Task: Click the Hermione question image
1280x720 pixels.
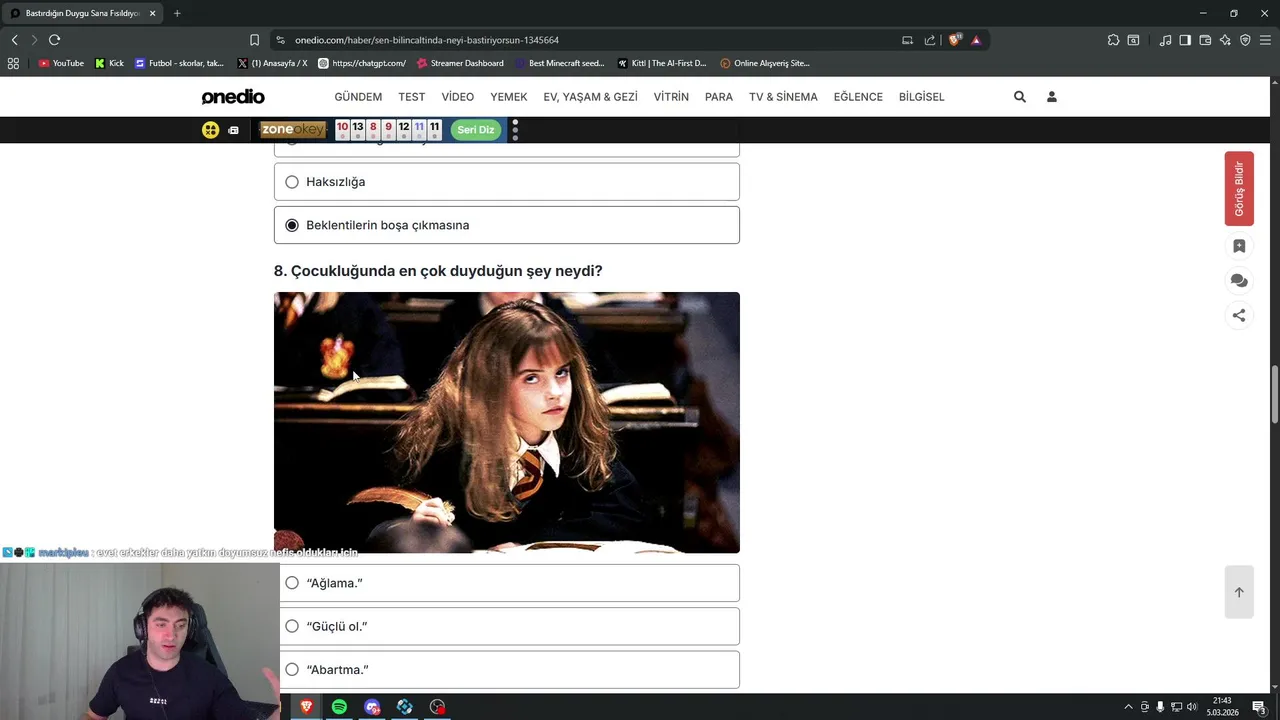Action: 507,422
